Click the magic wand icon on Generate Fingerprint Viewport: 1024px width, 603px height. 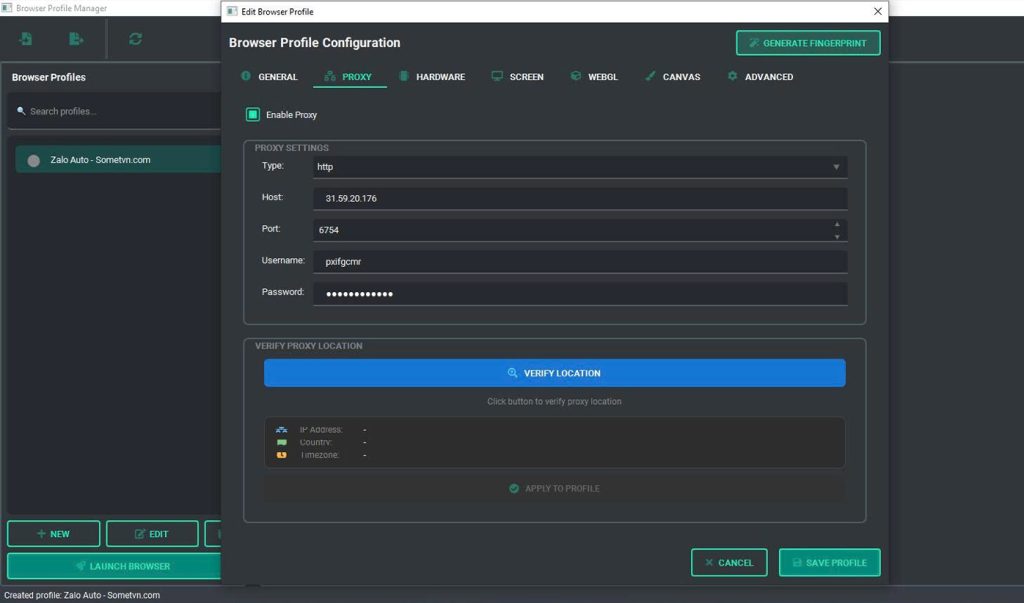[754, 43]
